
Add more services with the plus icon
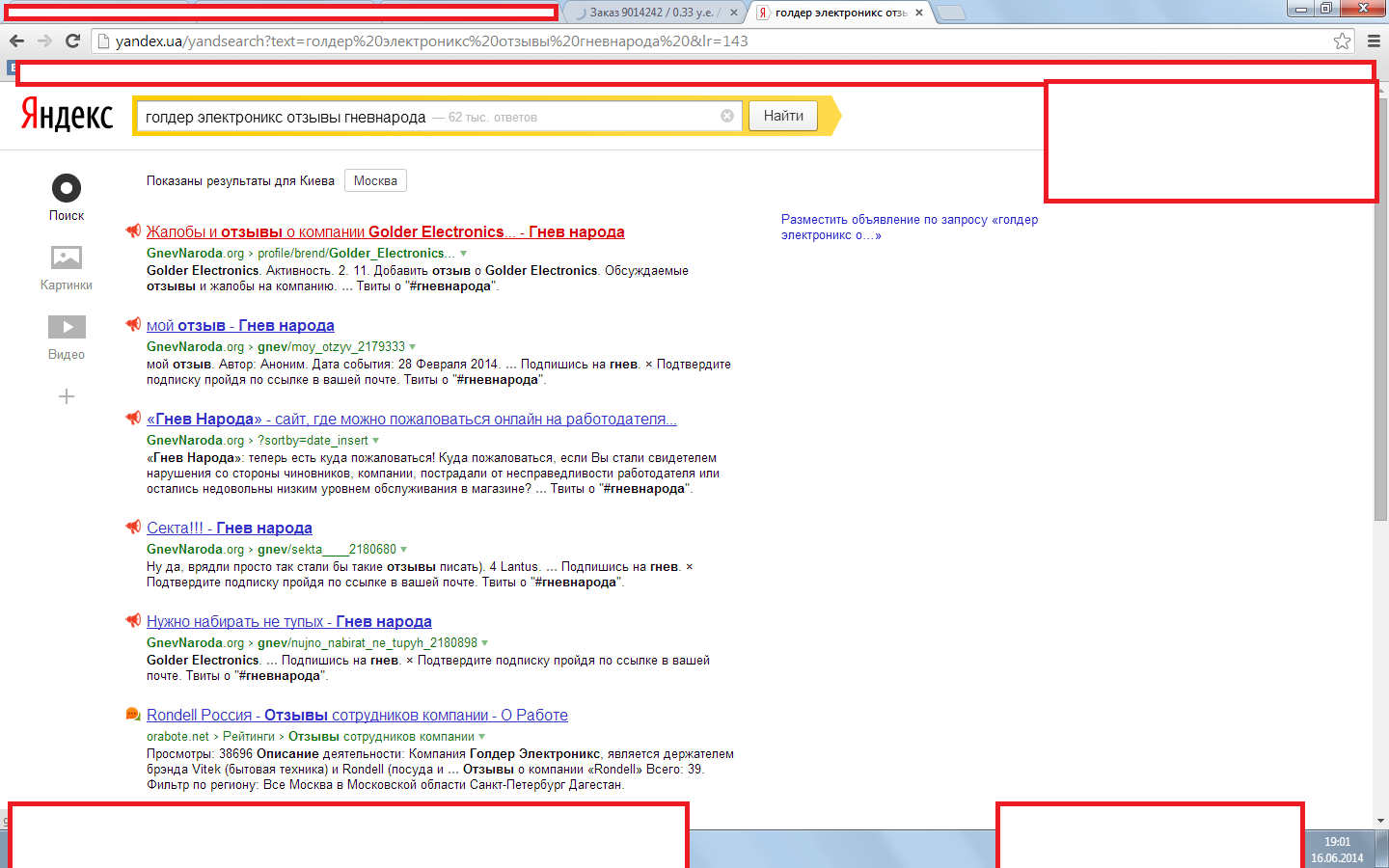[67, 396]
